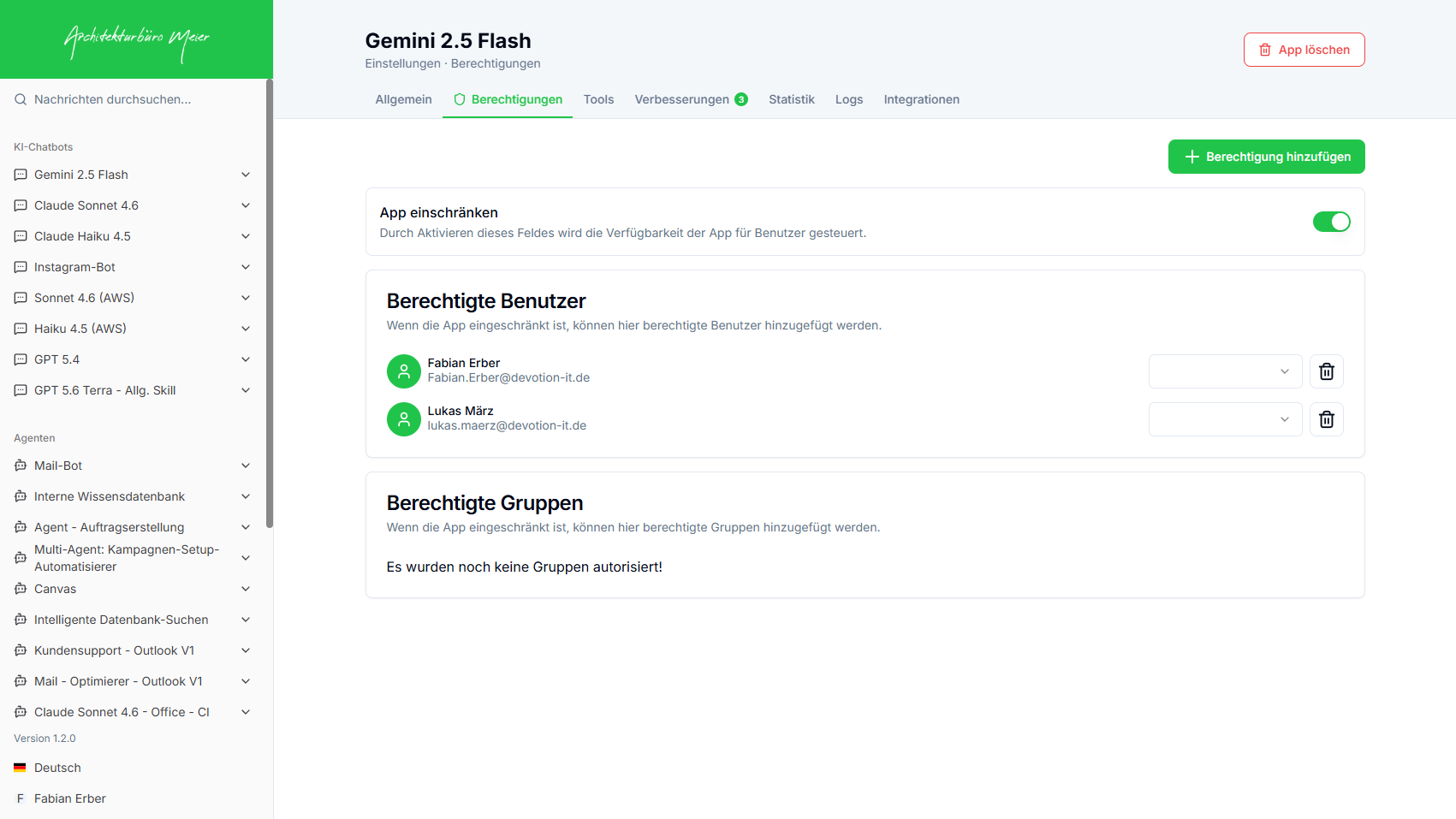Click the Version 1.2.0 label
This screenshot has height=819, width=1456.
[45, 739]
